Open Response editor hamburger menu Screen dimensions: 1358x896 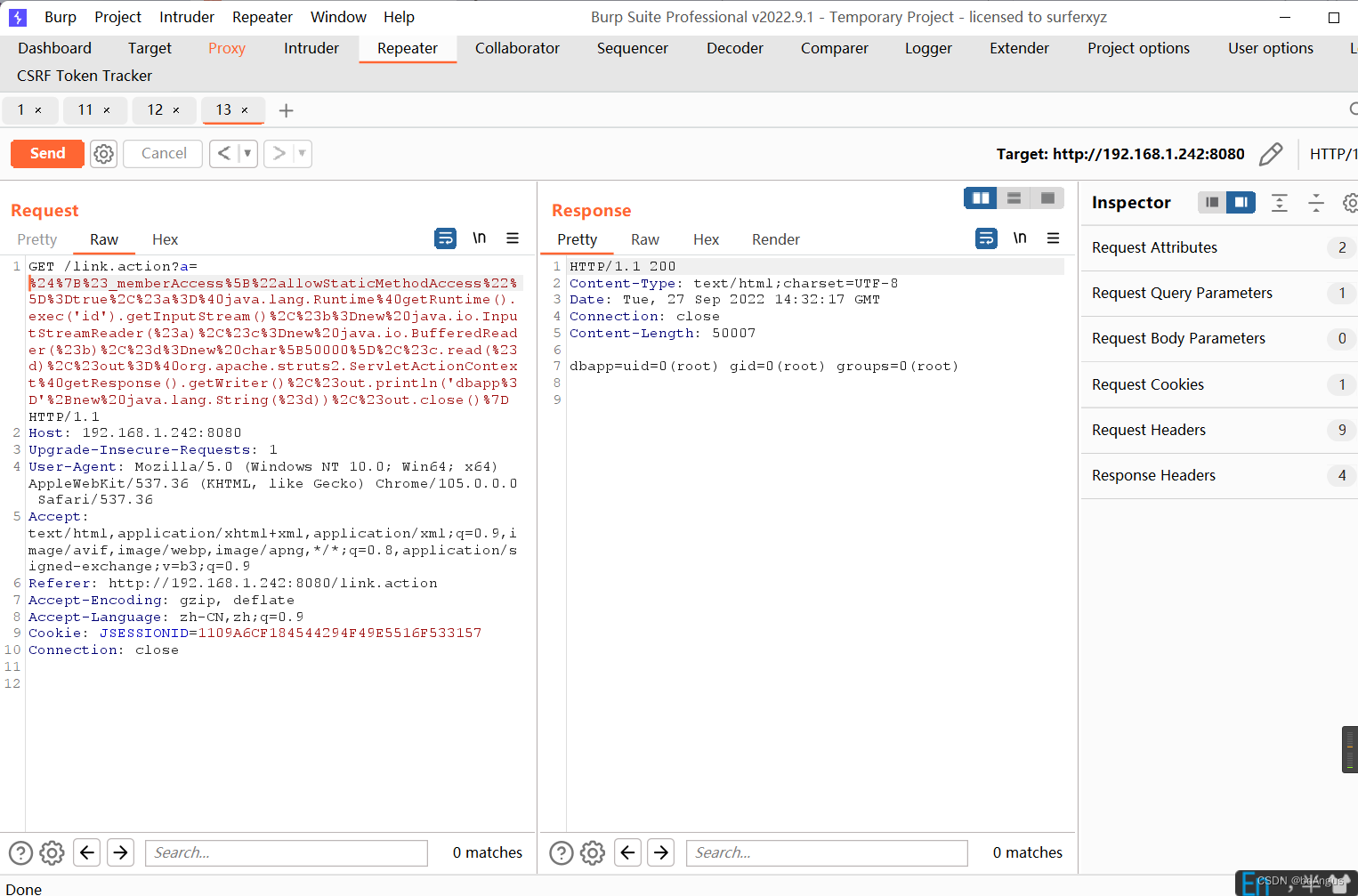1054,238
